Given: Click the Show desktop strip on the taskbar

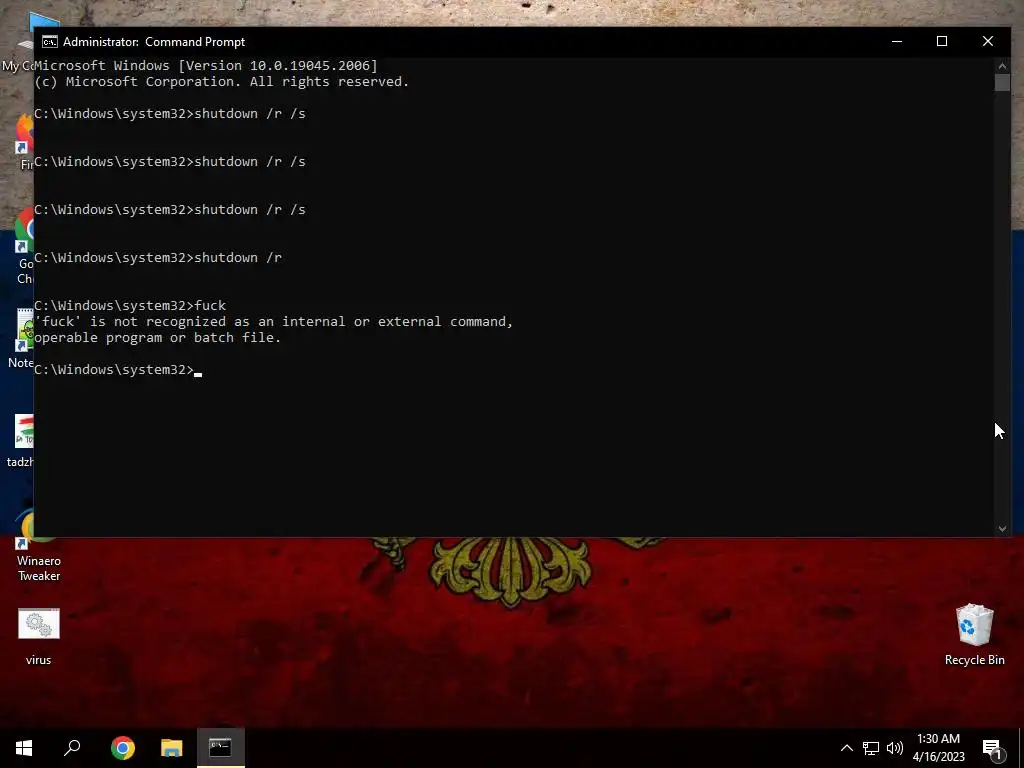Looking at the screenshot, I should click(1021, 748).
